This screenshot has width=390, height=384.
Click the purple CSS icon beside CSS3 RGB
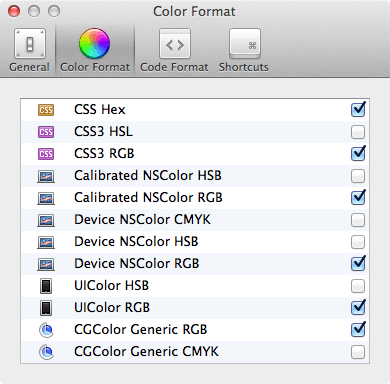[46, 154]
